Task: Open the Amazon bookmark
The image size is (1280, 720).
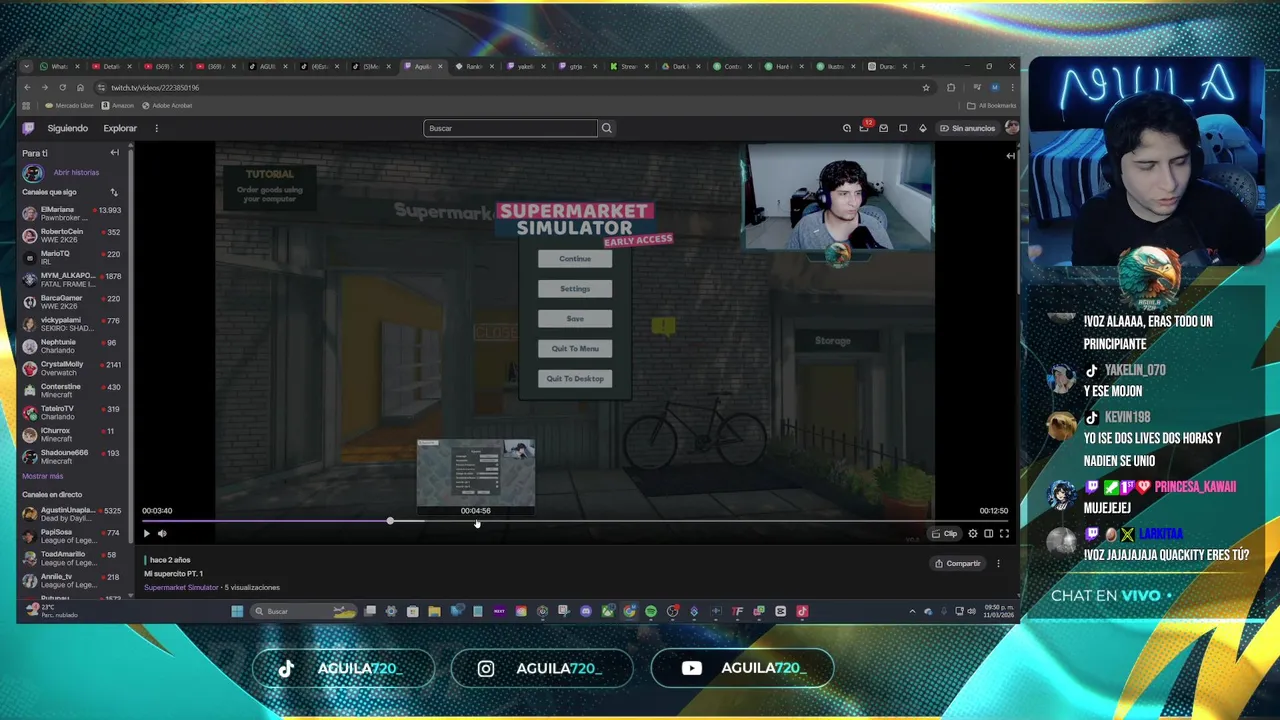Action: pos(118,105)
